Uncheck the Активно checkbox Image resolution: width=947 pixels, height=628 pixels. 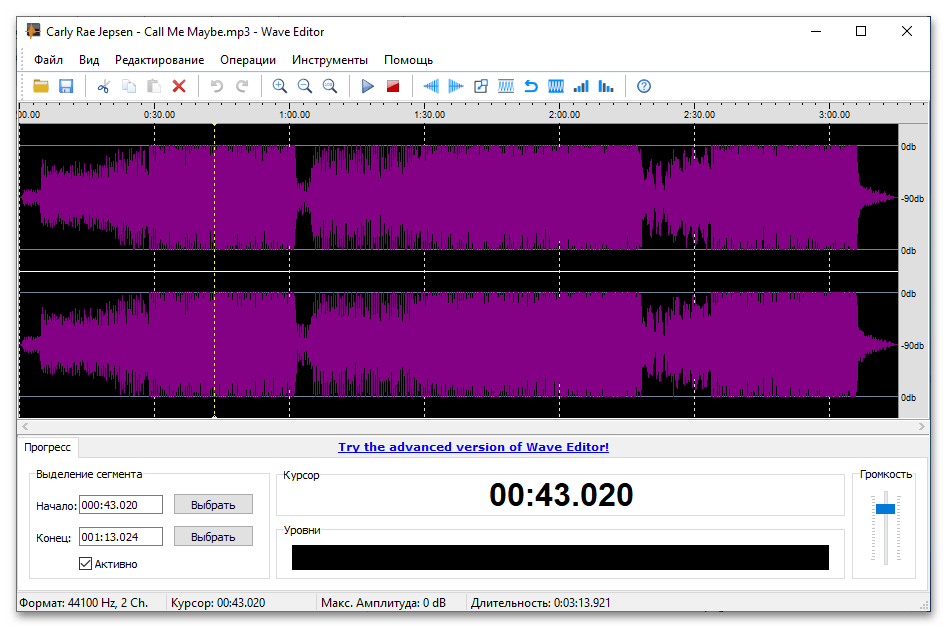85,564
